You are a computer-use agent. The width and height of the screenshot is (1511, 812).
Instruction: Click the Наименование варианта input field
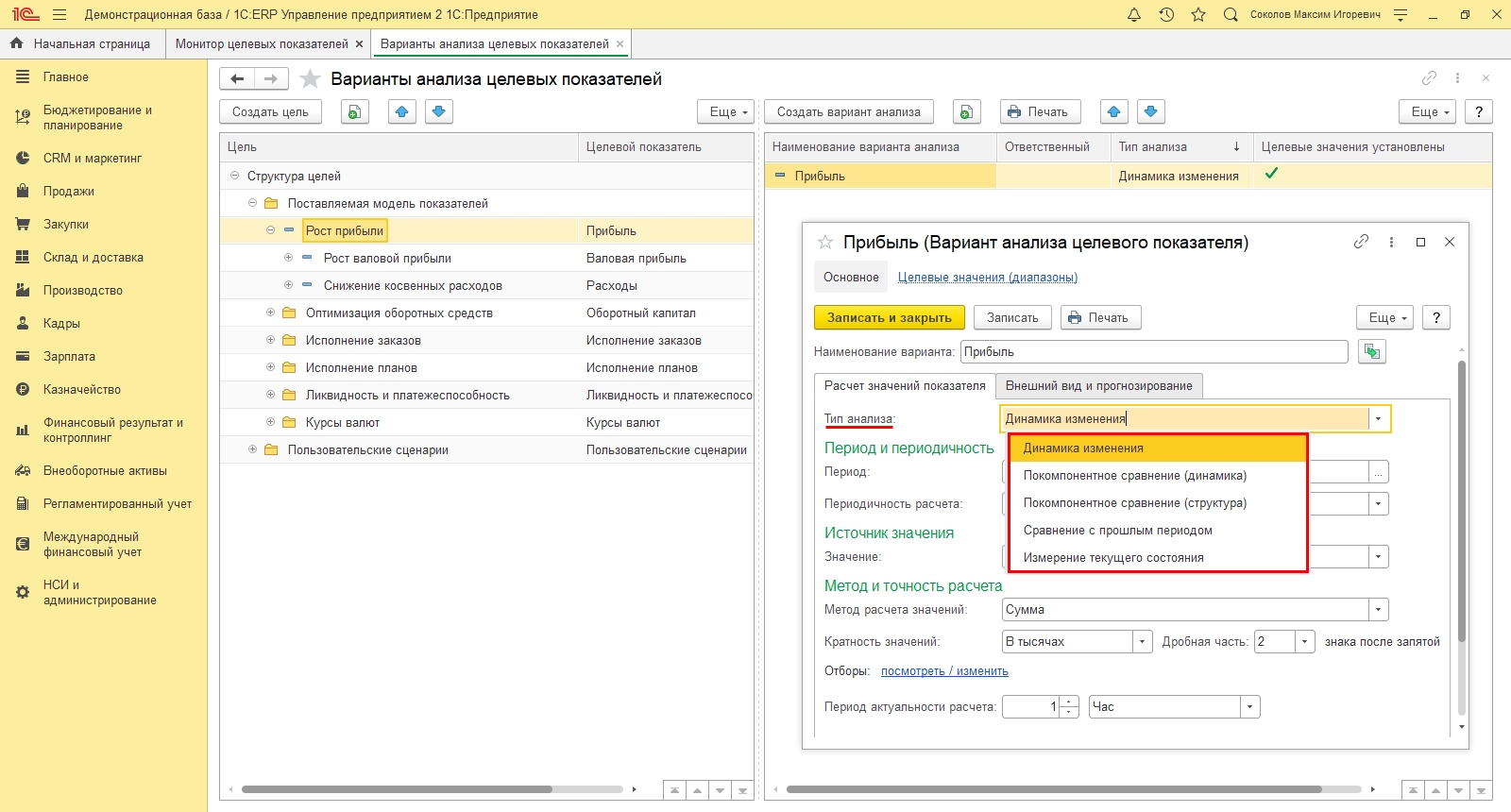point(1153,352)
